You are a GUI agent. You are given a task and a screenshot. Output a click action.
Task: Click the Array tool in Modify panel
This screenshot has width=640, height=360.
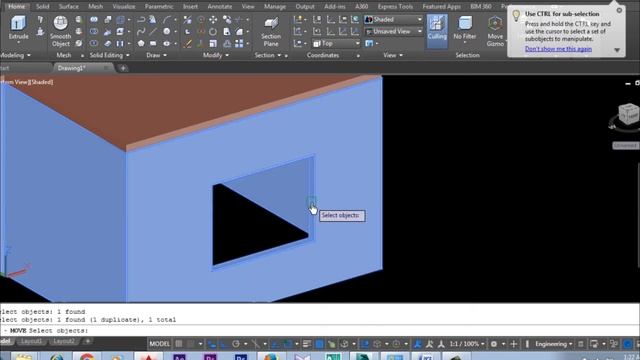pyautogui.click(x=239, y=43)
